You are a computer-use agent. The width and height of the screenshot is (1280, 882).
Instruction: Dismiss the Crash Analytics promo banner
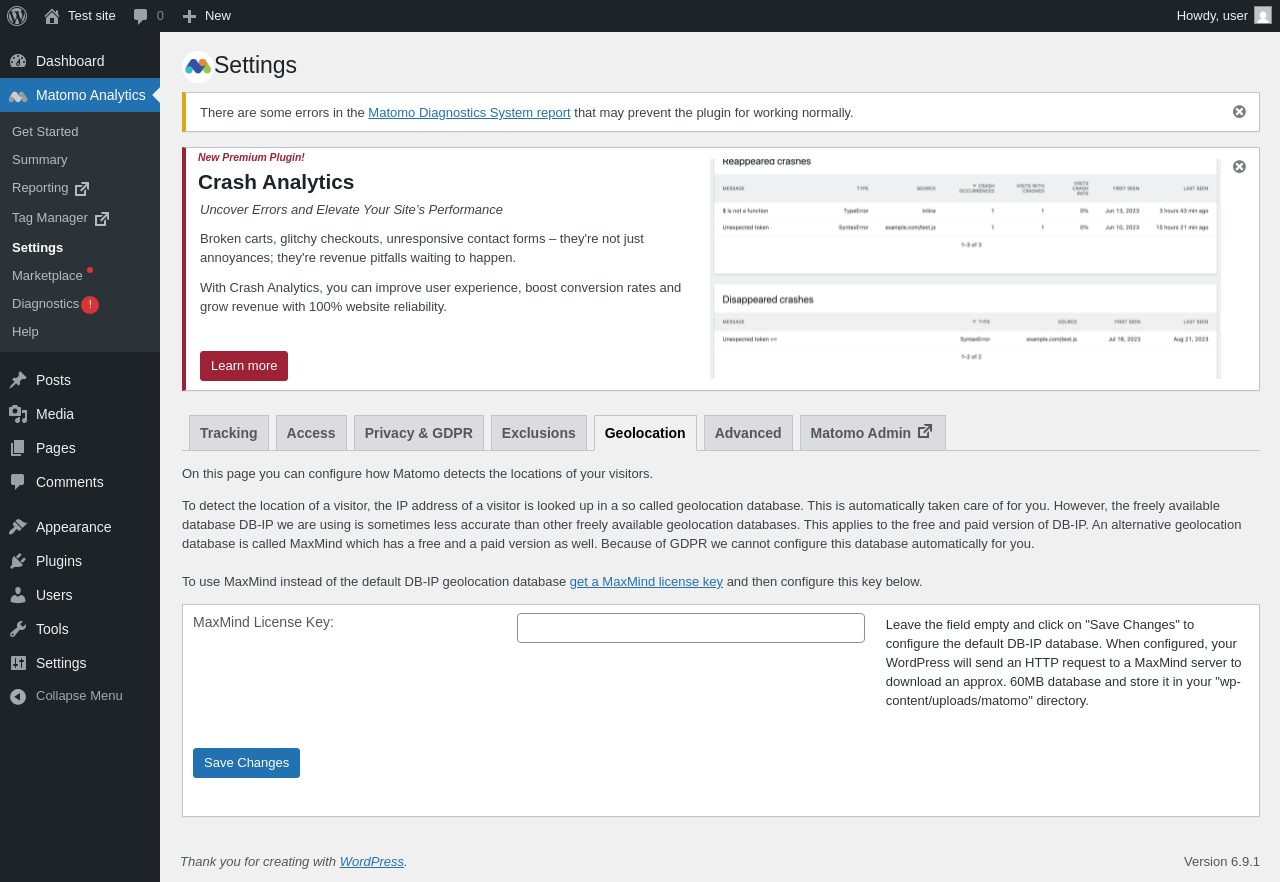click(1239, 167)
